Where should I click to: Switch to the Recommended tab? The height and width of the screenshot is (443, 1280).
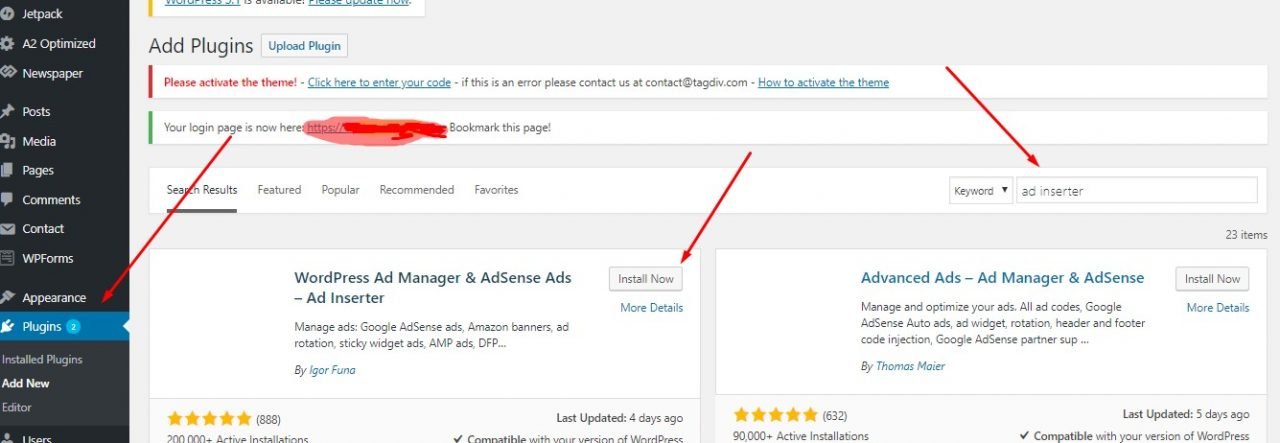pos(417,190)
